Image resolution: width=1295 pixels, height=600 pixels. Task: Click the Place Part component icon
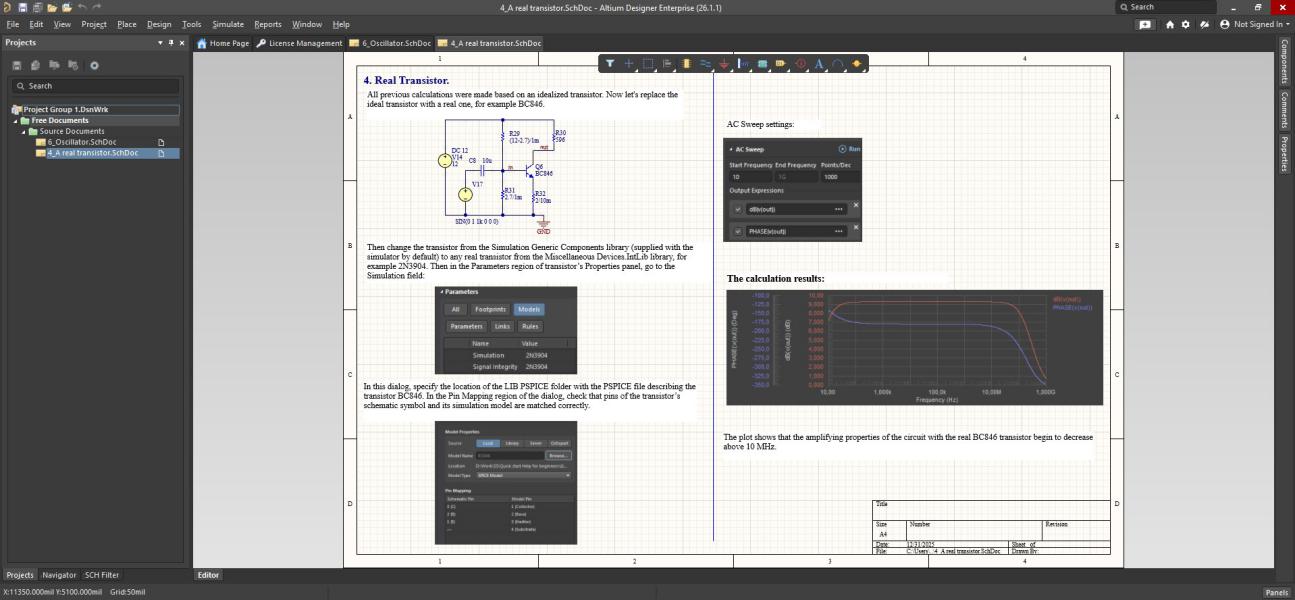point(686,64)
